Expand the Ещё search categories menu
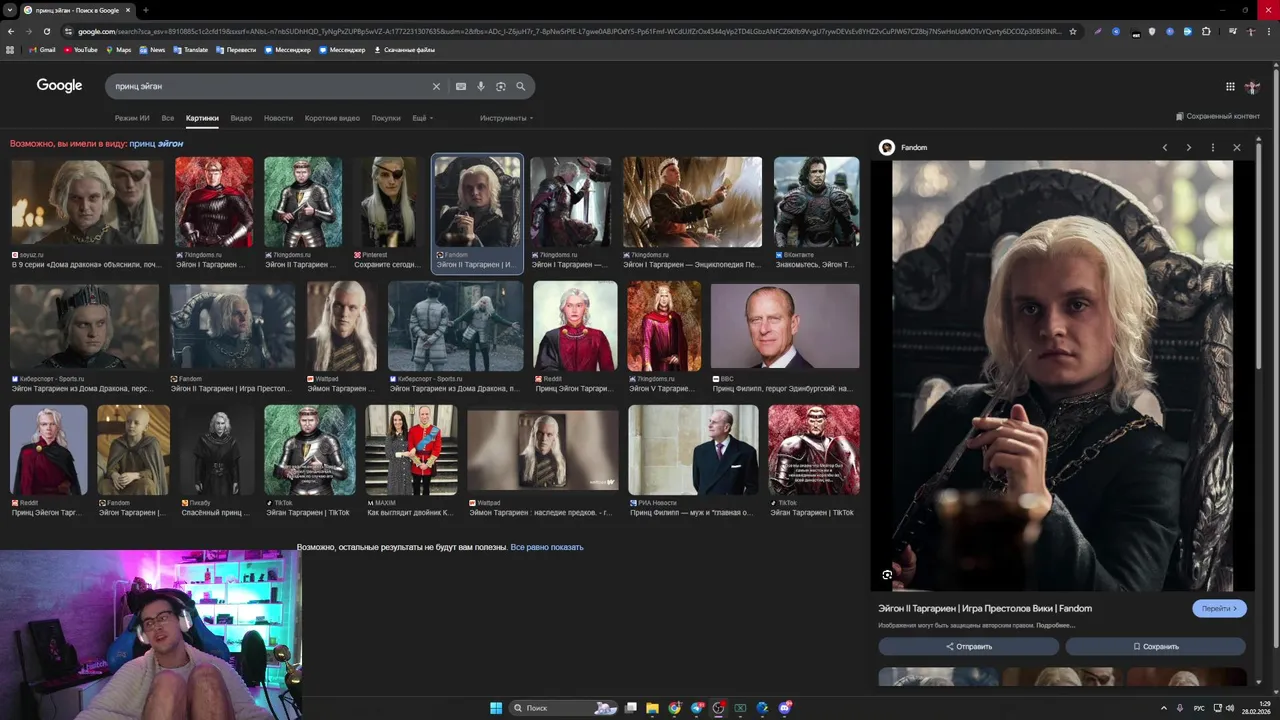 (422, 118)
